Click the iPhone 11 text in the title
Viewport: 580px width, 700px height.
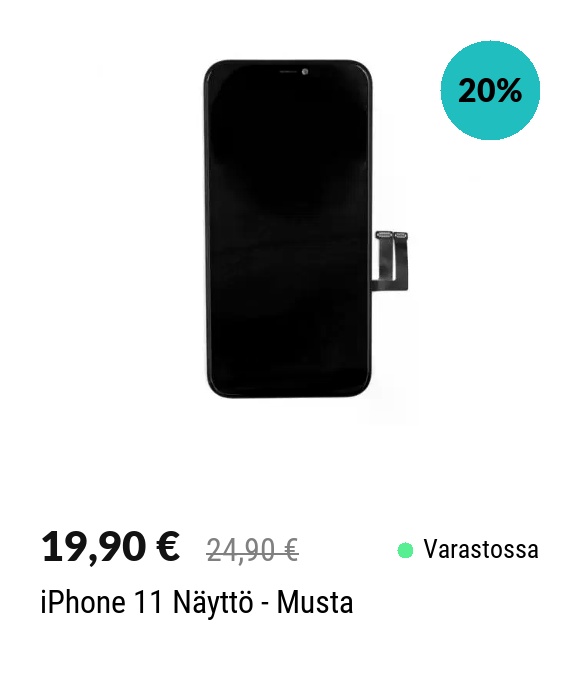(101, 602)
